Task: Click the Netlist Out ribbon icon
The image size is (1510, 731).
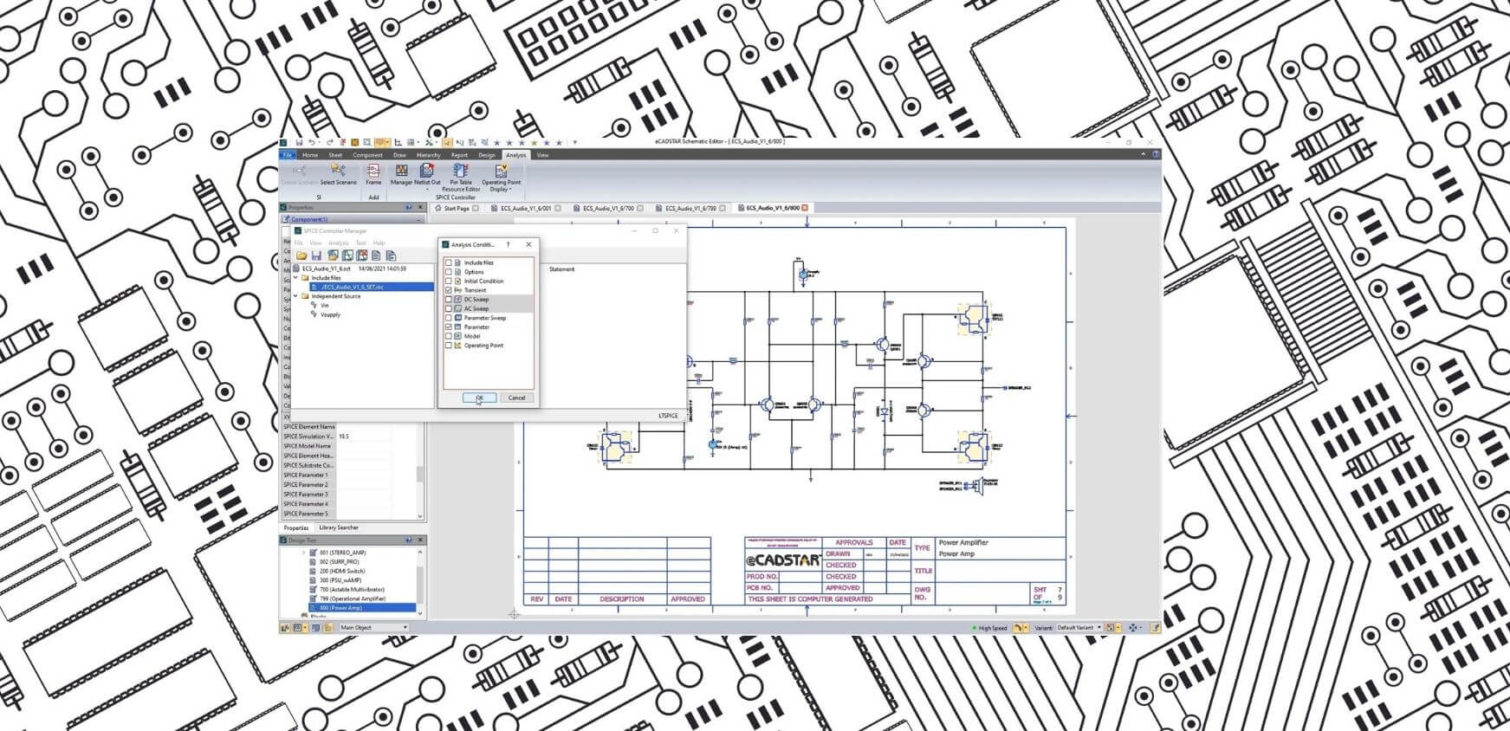Action: pos(427,170)
